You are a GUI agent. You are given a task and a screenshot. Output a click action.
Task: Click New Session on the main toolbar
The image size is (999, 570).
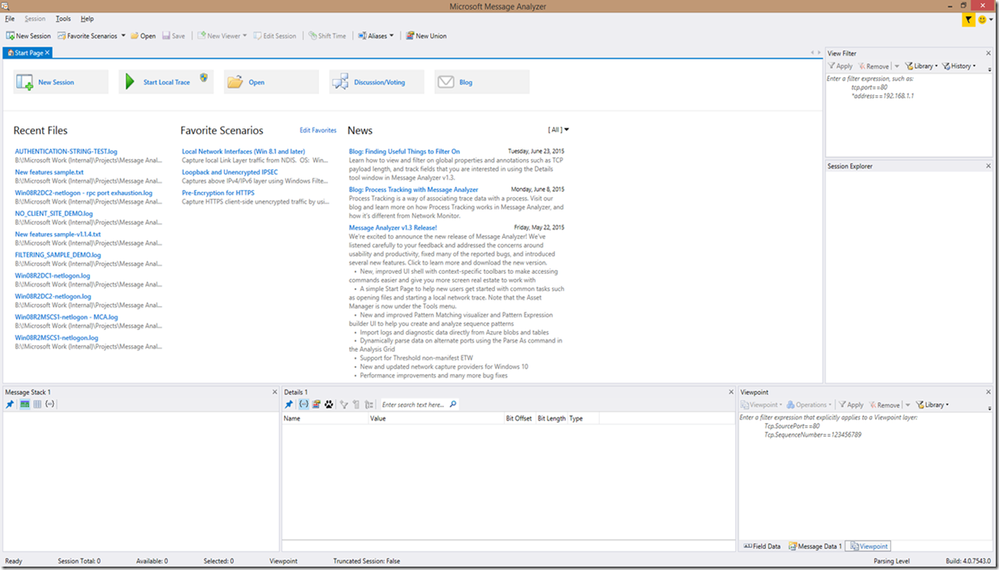click(29, 36)
